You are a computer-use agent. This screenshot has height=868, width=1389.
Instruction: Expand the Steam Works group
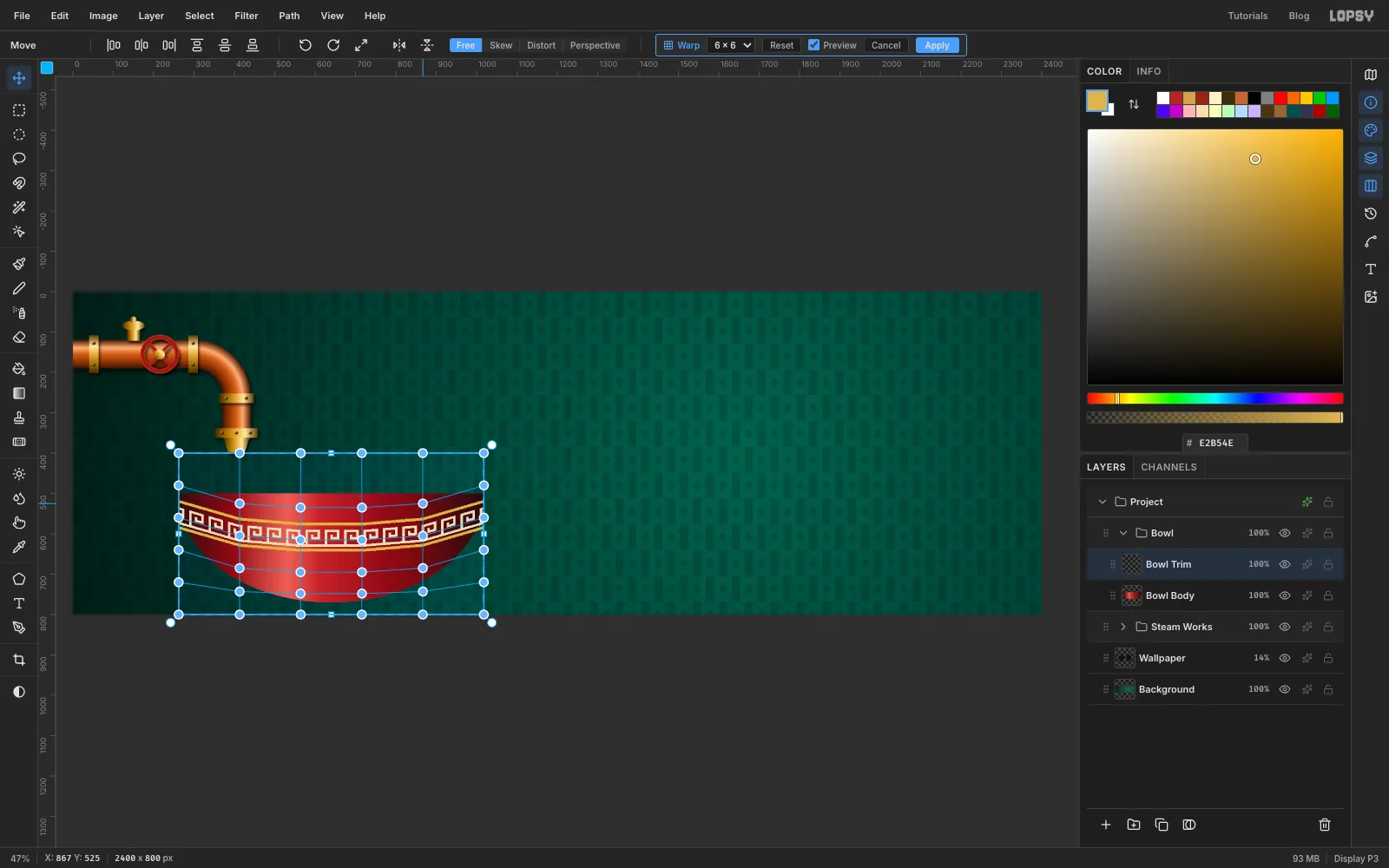pyautogui.click(x=1123, y=627)
